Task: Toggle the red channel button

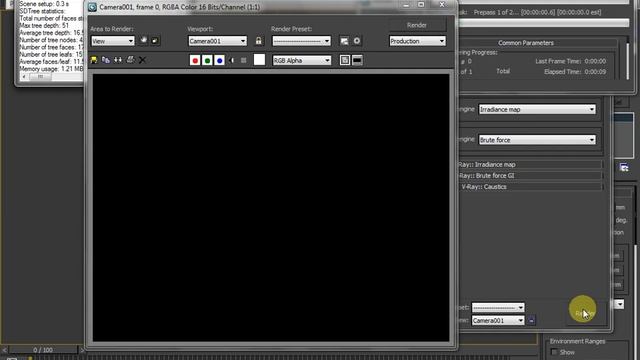Action: point(195,60)
